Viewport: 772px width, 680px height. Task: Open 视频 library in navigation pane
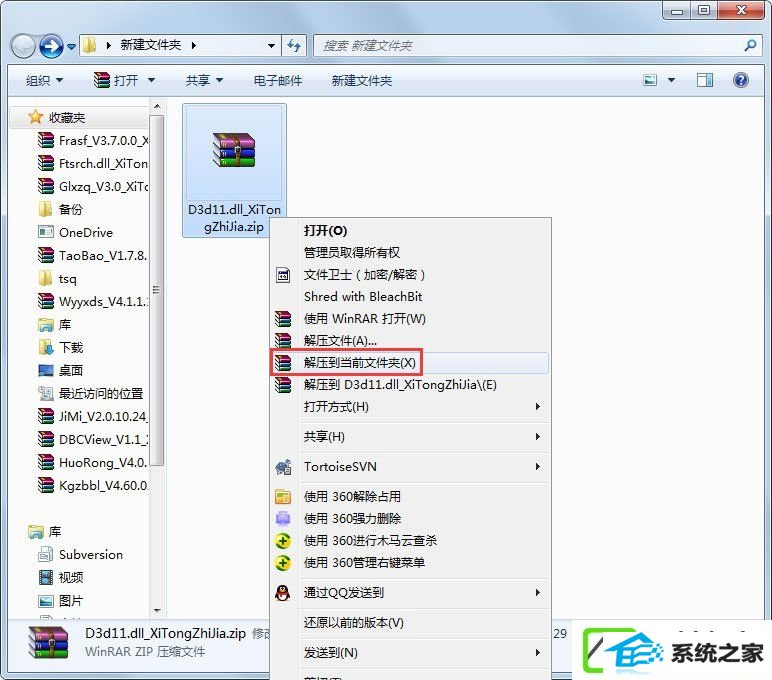click(x=61, y=578)
